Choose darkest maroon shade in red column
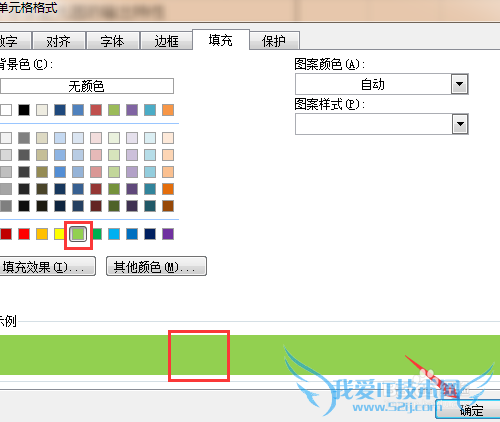 96,206
